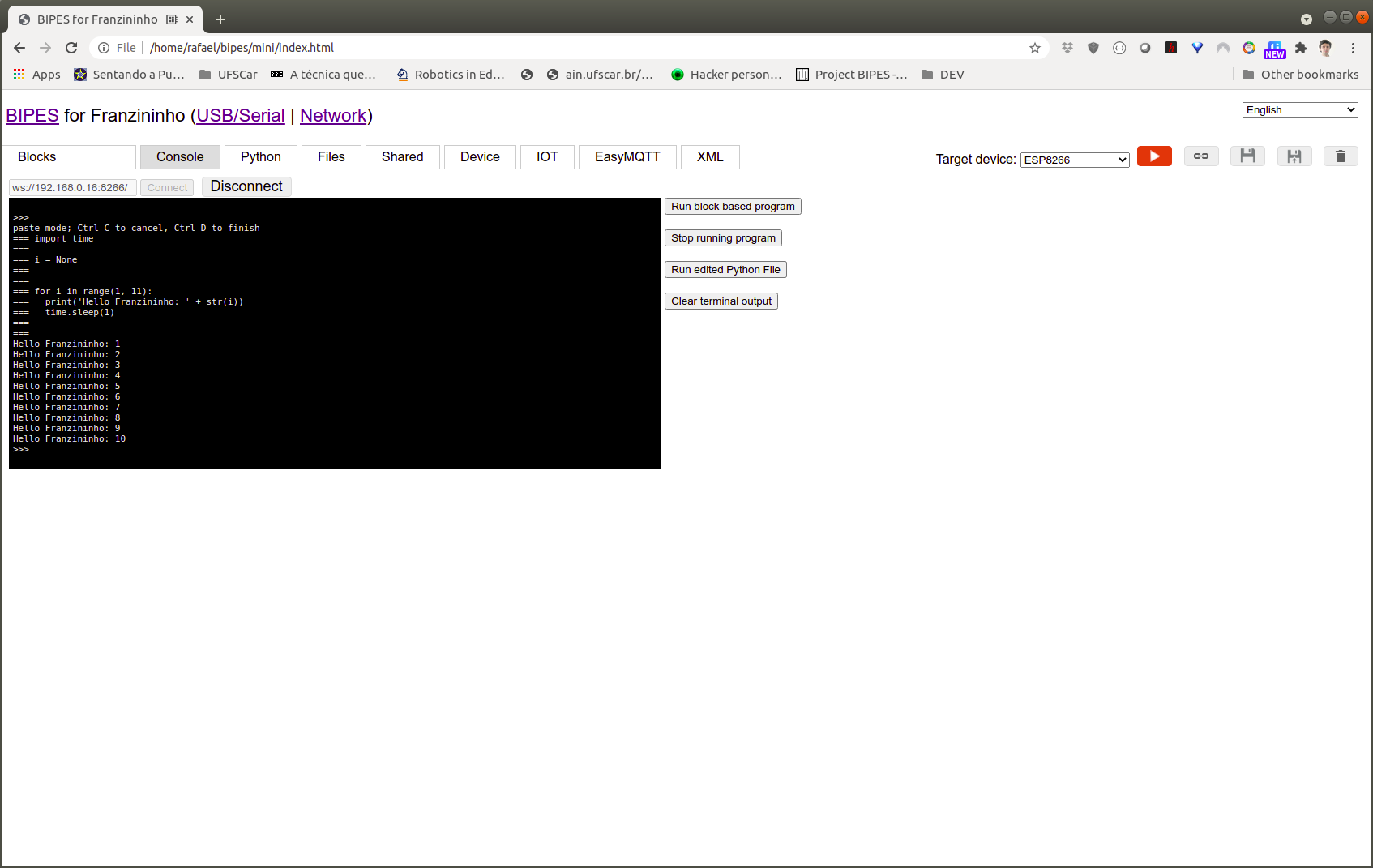This screenshot has width=1373, height=868.
Task: Click Stop running program
Action: click(723, 237)
